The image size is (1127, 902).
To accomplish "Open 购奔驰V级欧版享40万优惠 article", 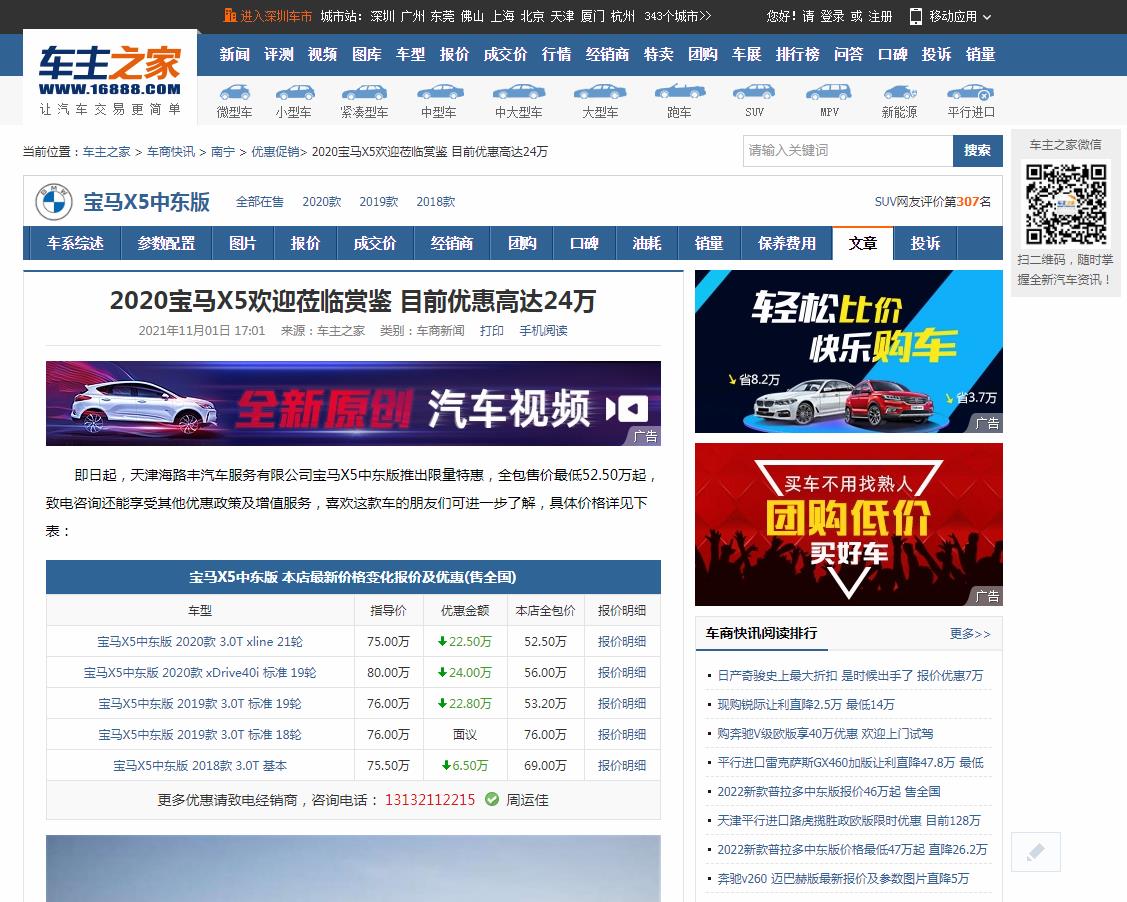I will [x=825, y=734].
